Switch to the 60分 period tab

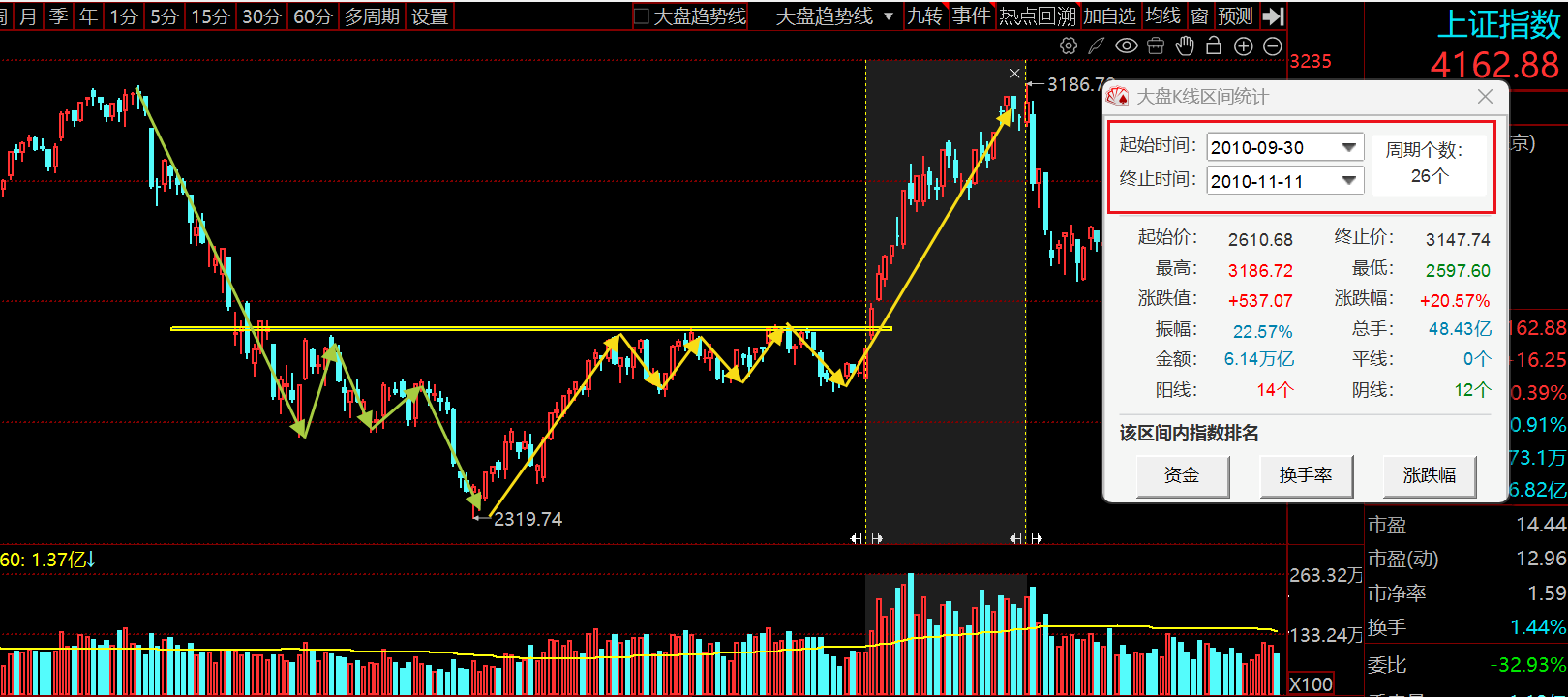313,16
